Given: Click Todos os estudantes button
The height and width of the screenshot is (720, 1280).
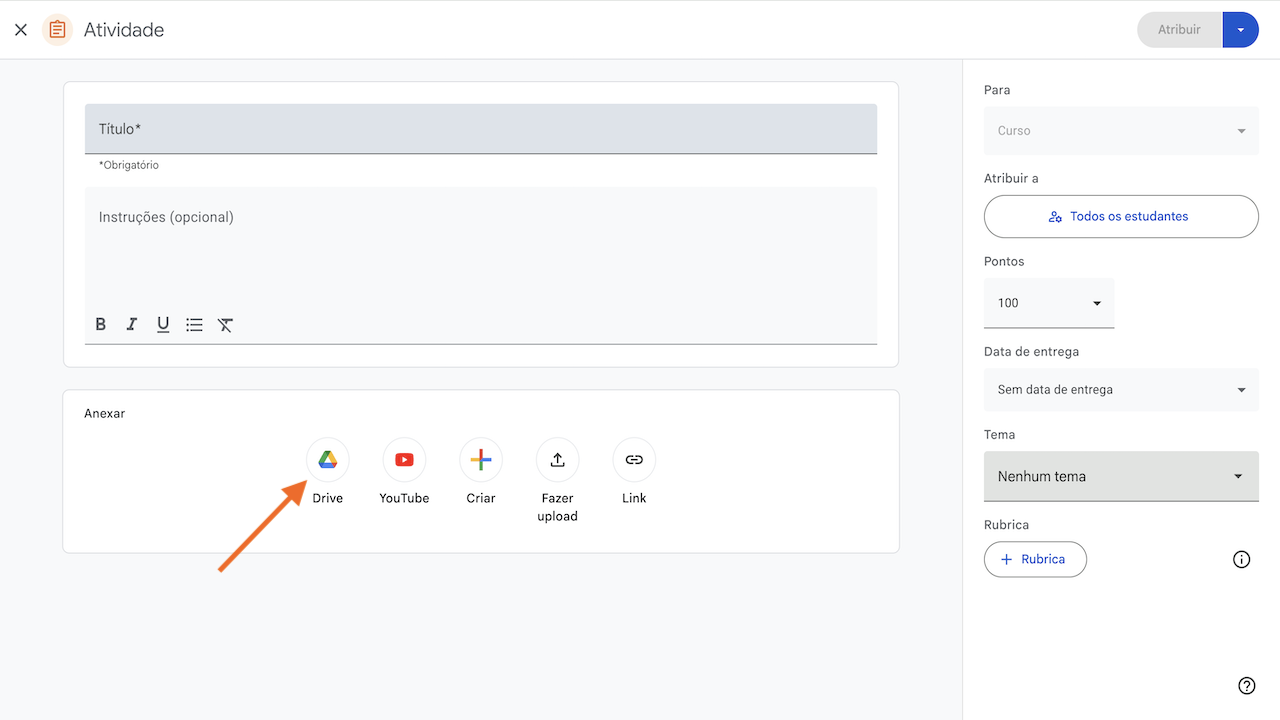Looking at the screenshot, I should point(1121,216).
